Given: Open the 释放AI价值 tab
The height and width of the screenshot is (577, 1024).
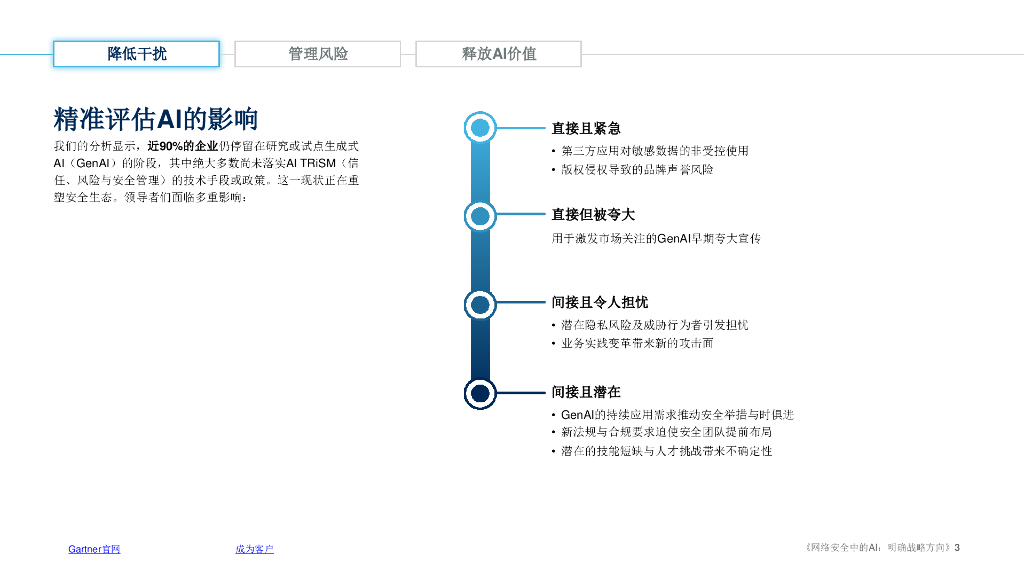Looking at the screenshot, I should pyautogui.click(x=498, y=54).
